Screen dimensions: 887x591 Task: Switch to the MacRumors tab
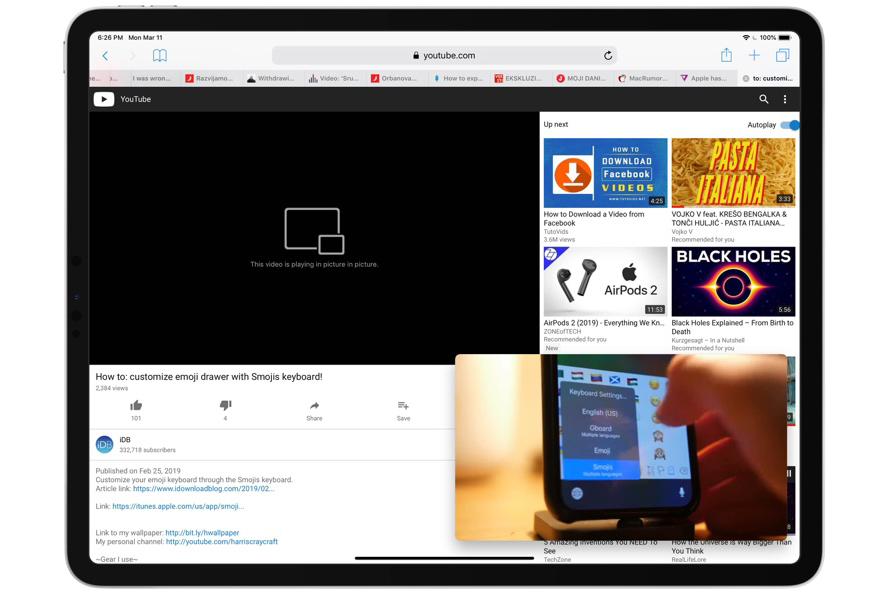click(x=644, y=78)
